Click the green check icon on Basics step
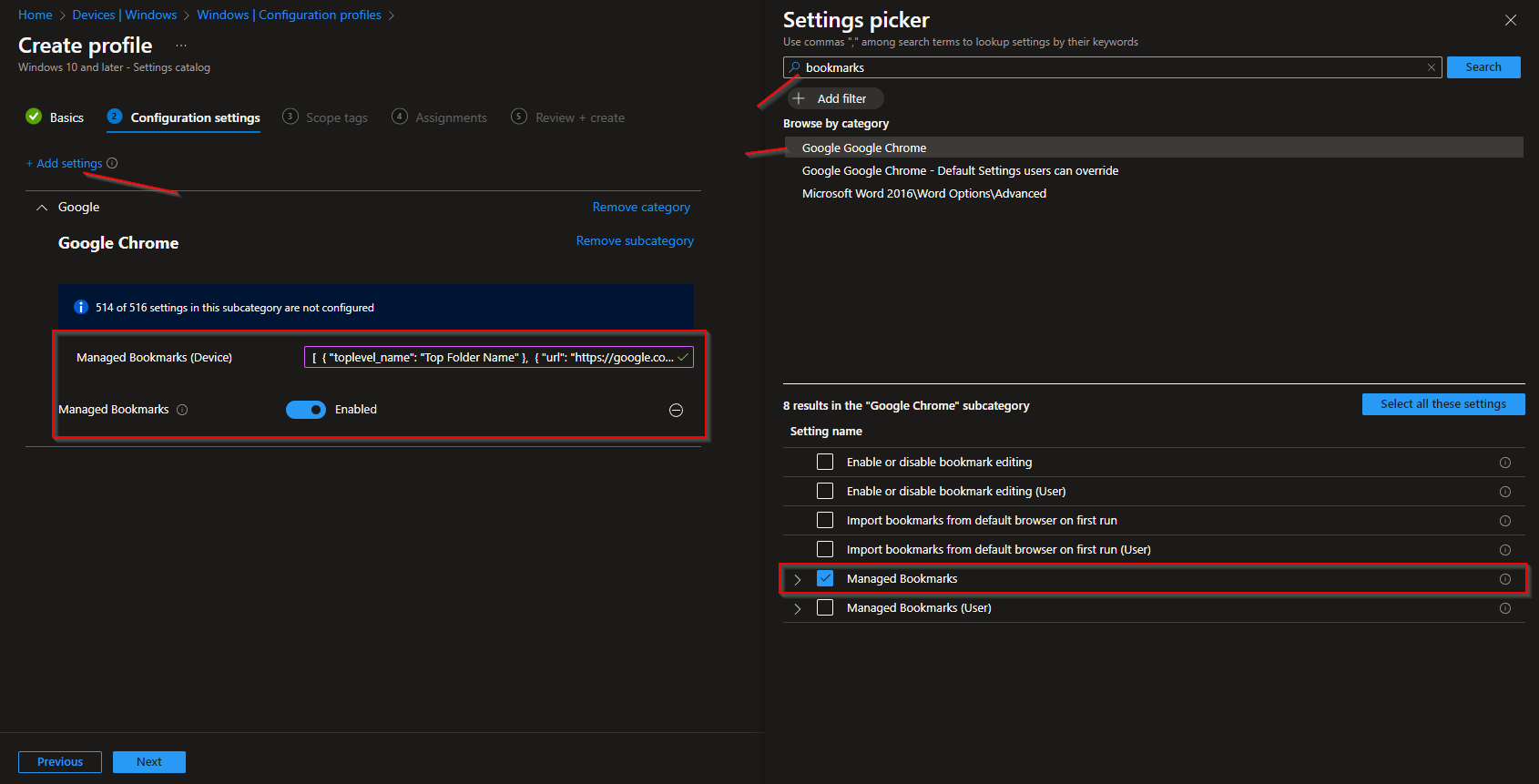The height and width of the screenshot is (784, 1539). [34, 117]
